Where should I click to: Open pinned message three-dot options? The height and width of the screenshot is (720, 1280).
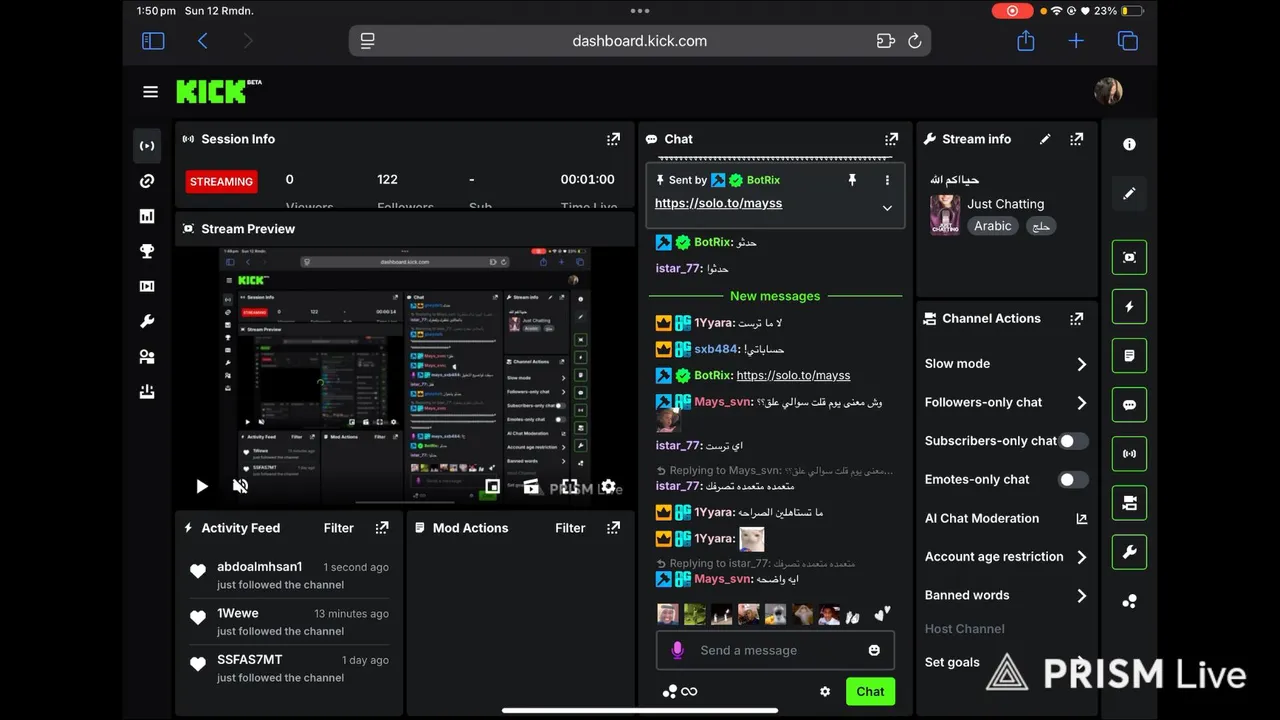887,180
